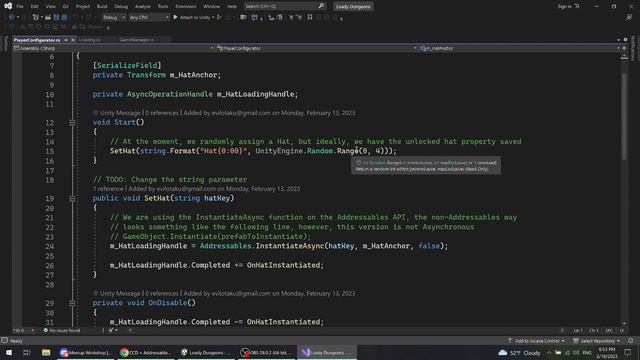Click the settings gear at tab strip end

pyautogui.click(x=625, y=40)
